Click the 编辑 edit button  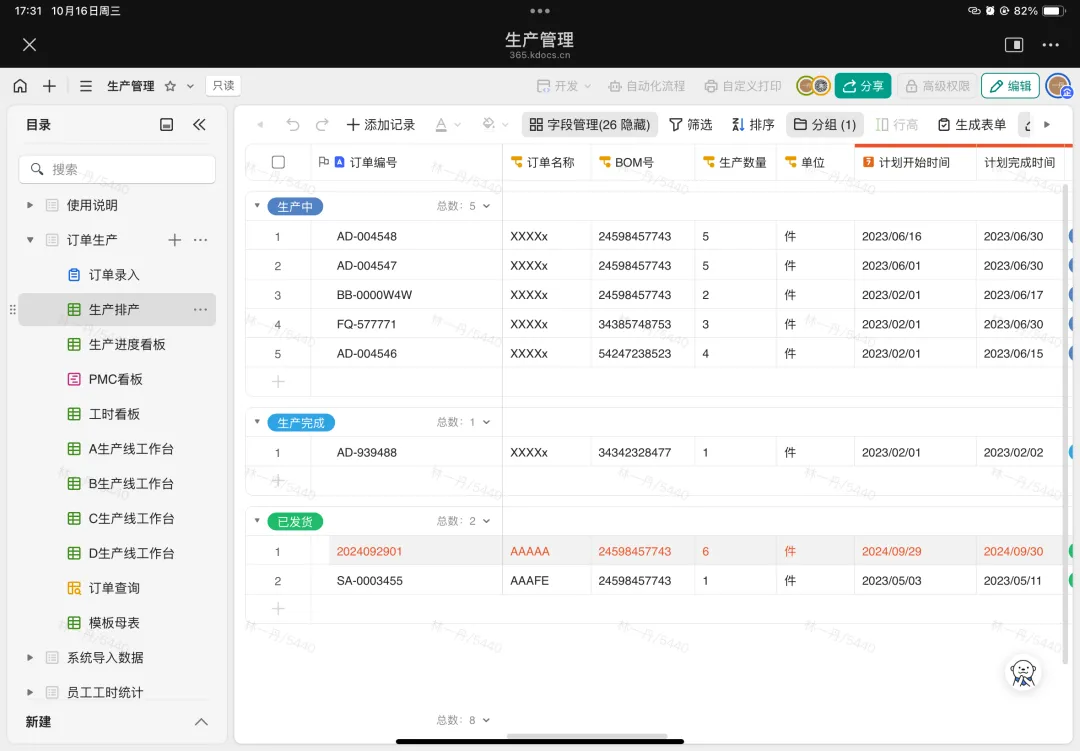[1009, 86]
